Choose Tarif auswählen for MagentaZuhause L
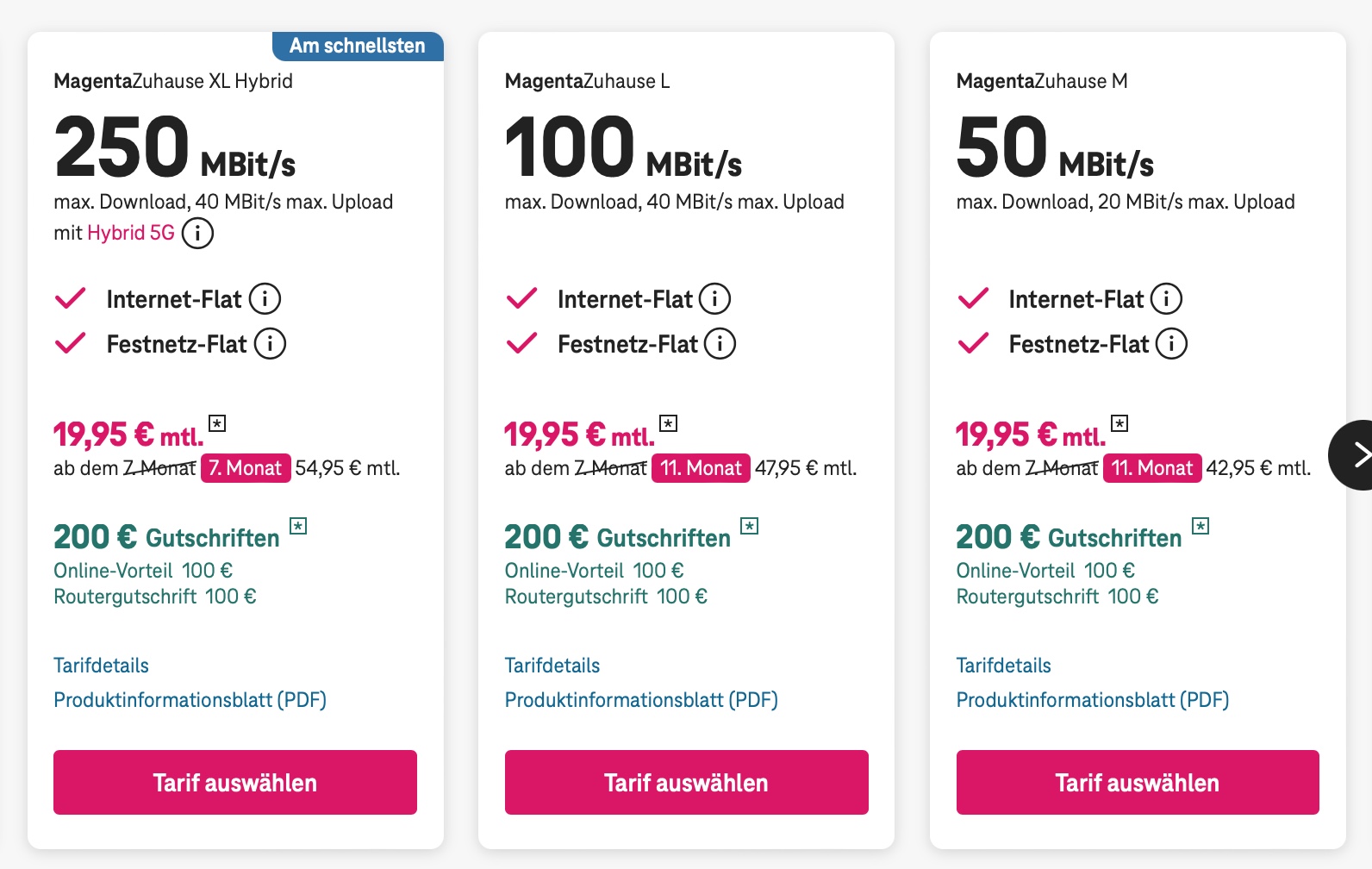The height and width of the screenshot is (869, 1372). pyautogui.click(x=687, y=782)
